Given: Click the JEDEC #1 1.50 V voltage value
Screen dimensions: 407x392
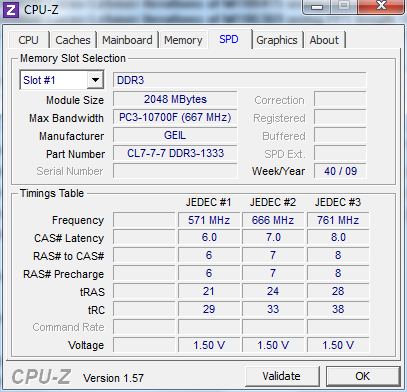Looking at the screenshot, I should click(x=209, y=345).
